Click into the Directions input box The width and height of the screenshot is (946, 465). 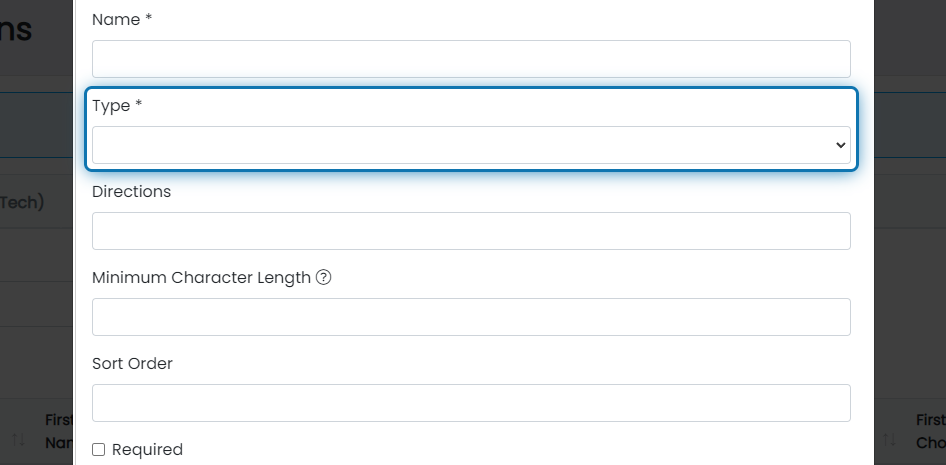(x=471, y=231)
